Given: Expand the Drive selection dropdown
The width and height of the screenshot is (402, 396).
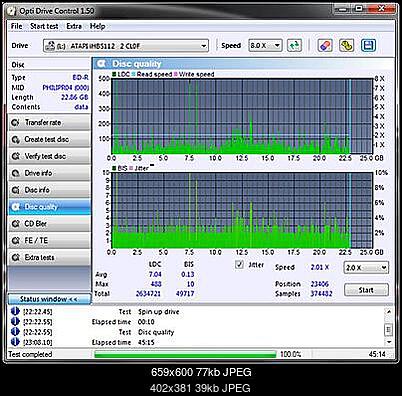Looking at the screenshot, I should (x=126, y=46).
